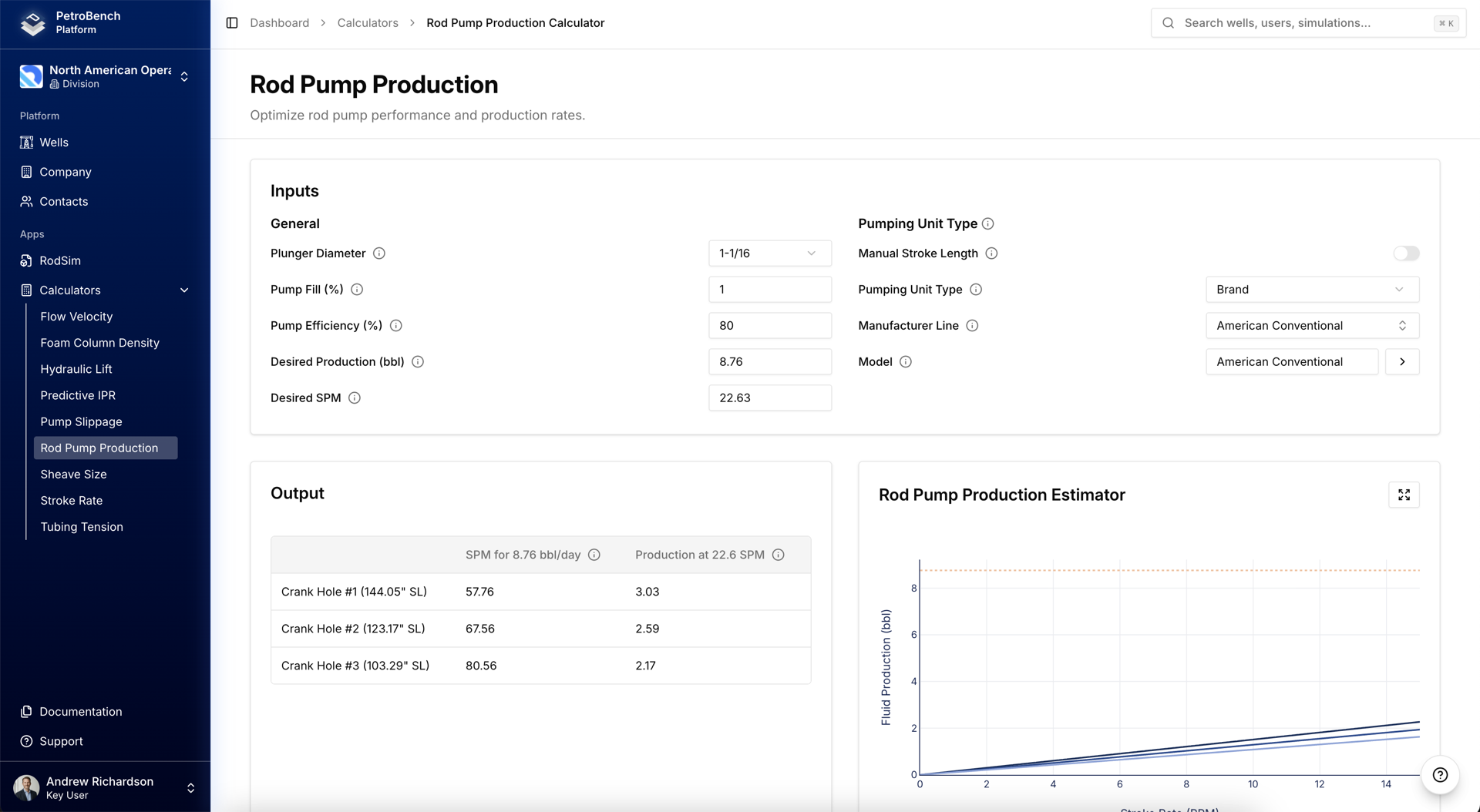Open the help question mark bubble

(1440, 775)
